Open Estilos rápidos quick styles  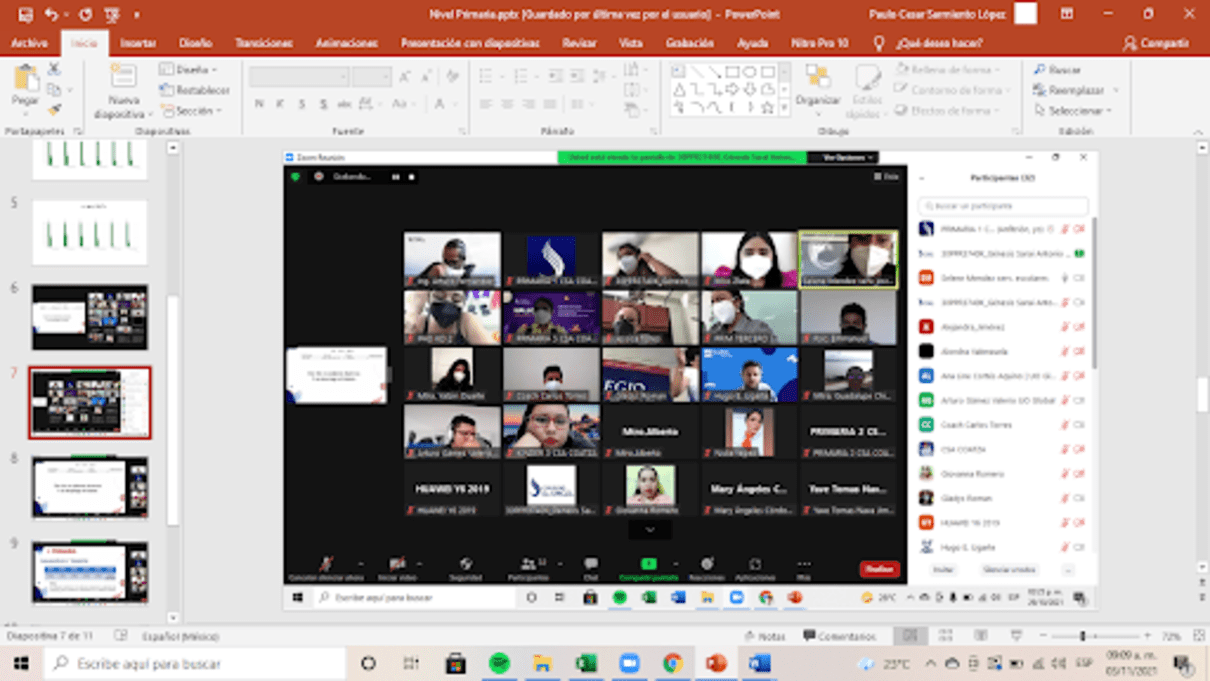(x=867, y=91)
